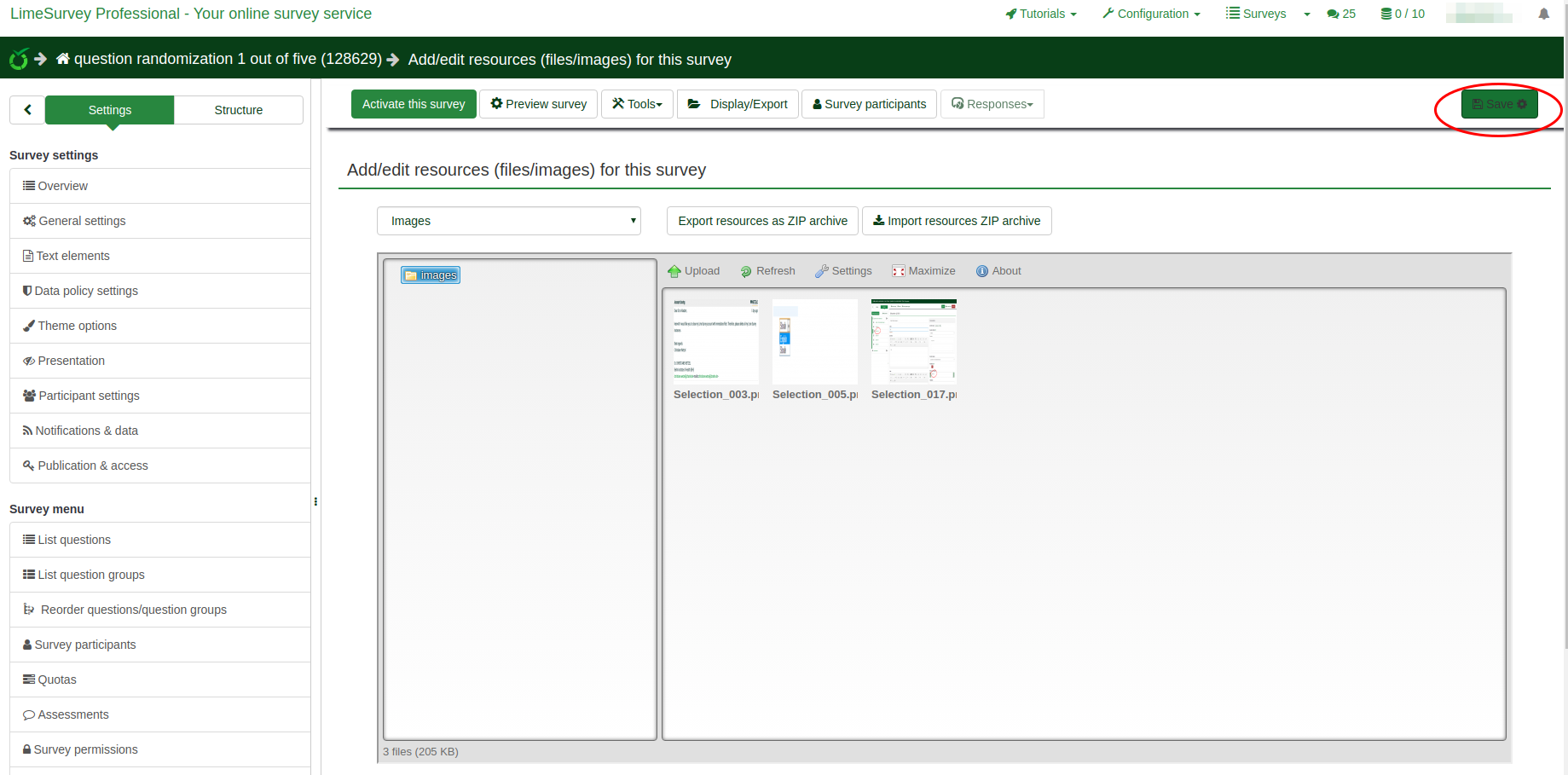Click the LimeSurvey logo icon
The image size is (1568, 775).
19,59
